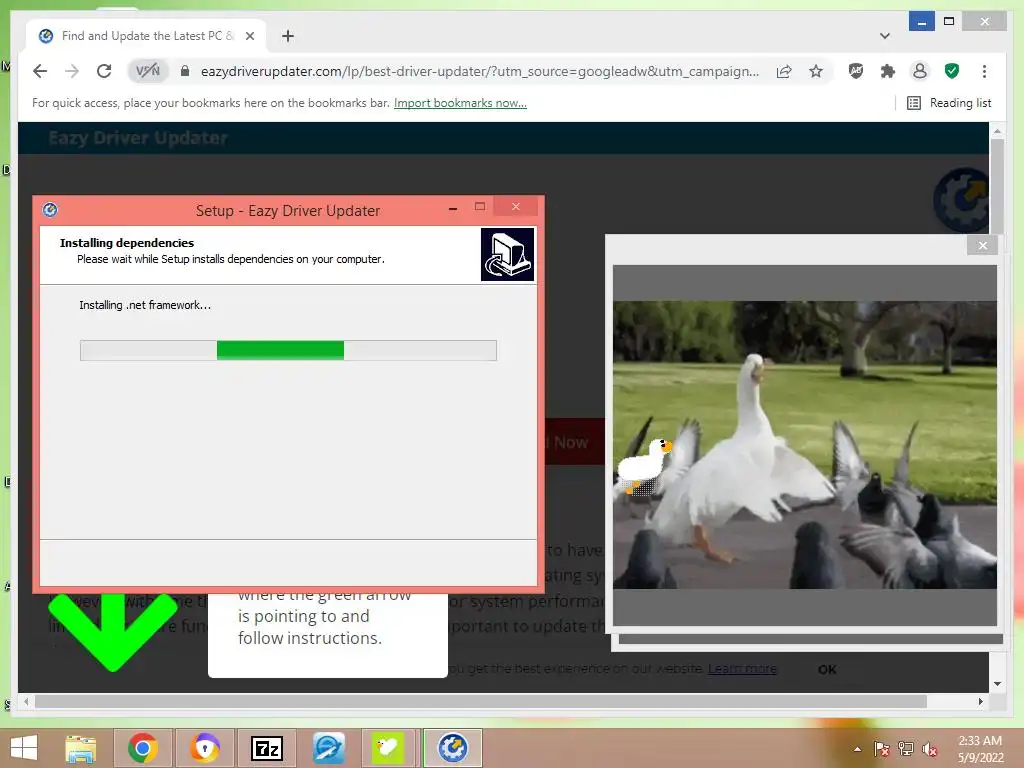The image size is (1024, 768).
Task: Click the Eazy Driver Updater gear logo
Action: click(961, 200)
